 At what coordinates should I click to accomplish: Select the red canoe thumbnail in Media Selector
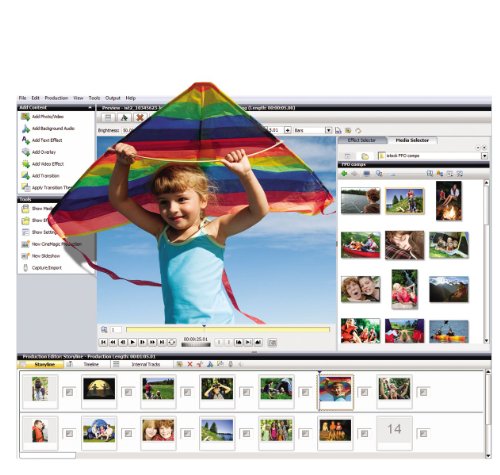(360, 245)
